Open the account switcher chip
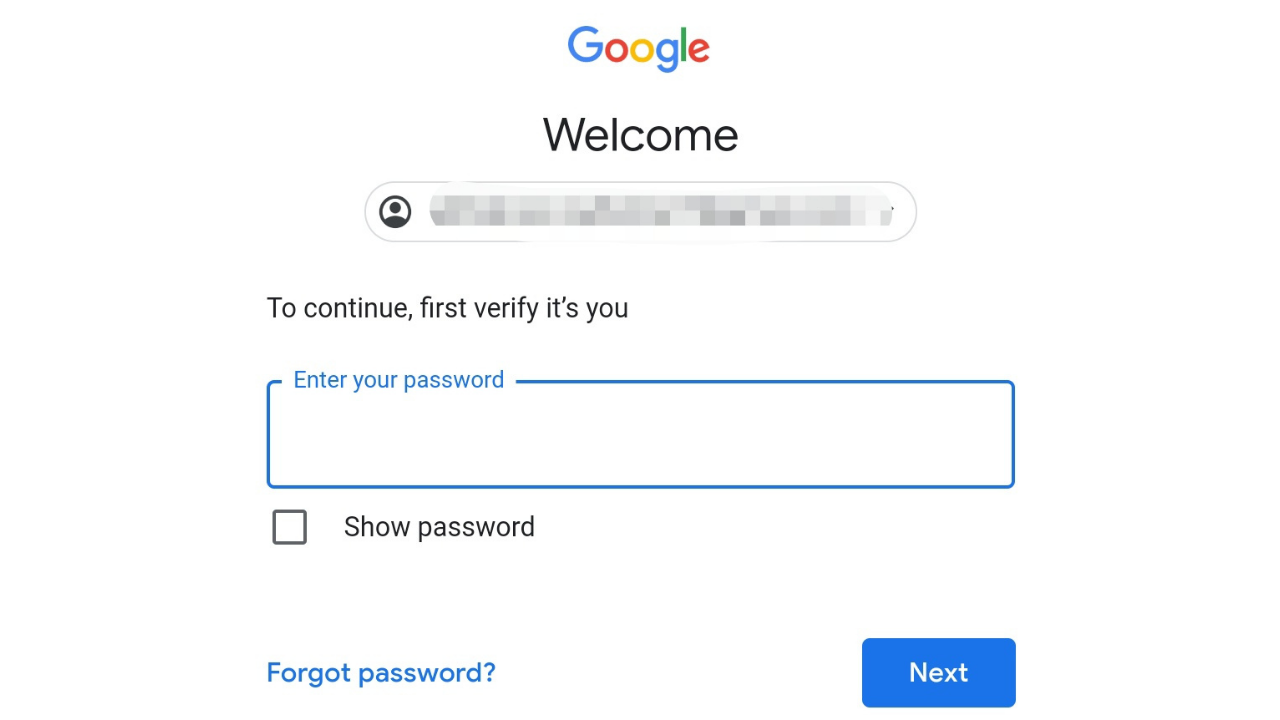The image size is (1280, 720). [640, 211]
